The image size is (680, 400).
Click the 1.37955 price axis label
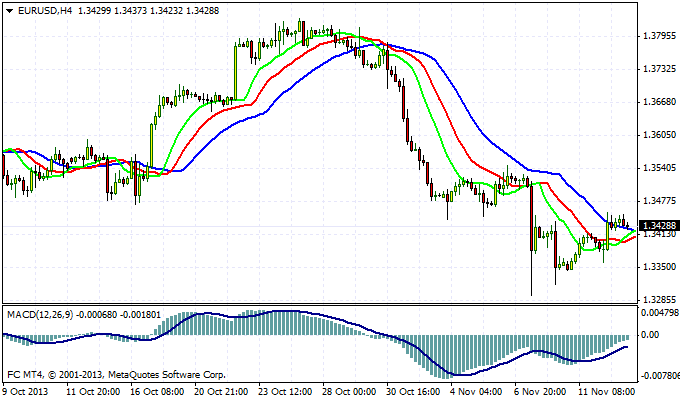click(x=659, y=36)
